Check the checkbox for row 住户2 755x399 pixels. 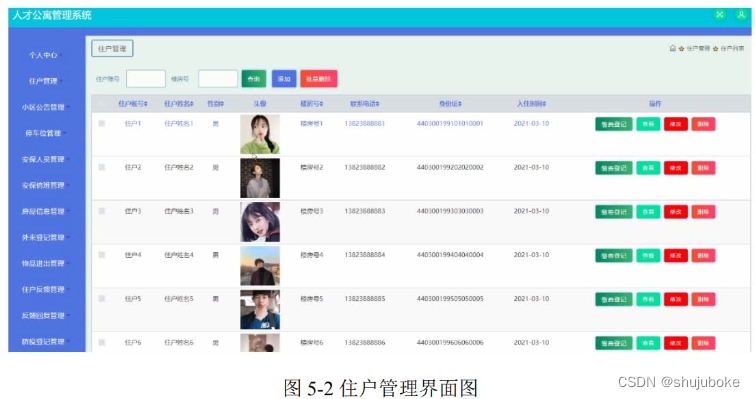coord(102,167)
